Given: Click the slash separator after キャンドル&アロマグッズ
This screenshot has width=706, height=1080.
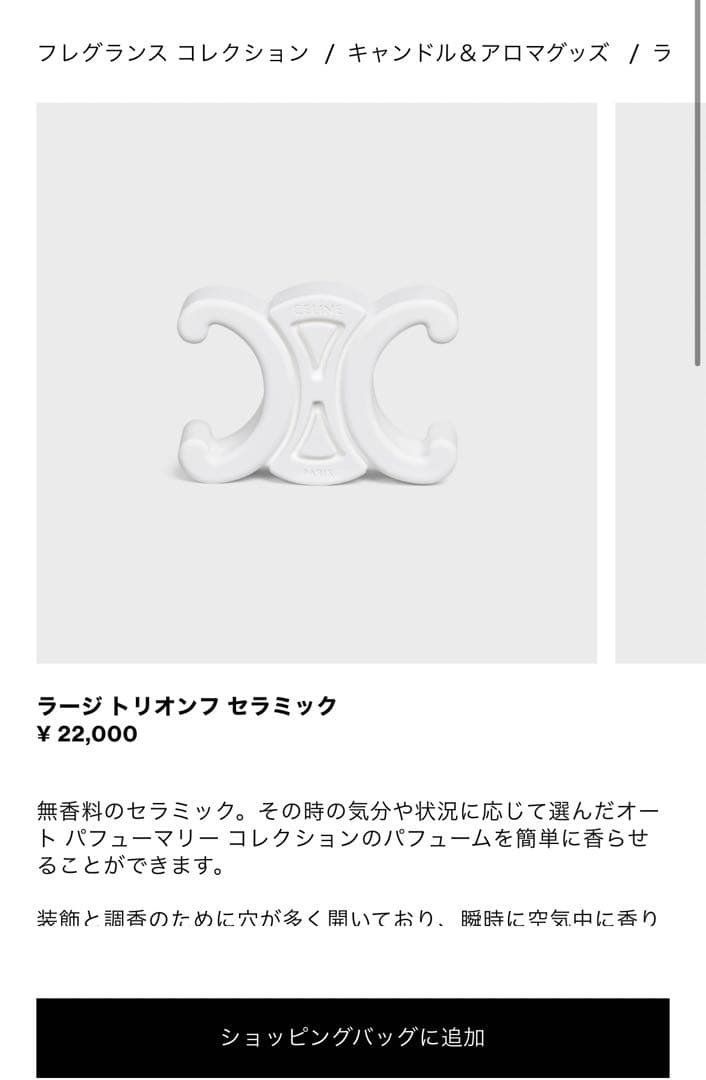Looking at the screenshot, I should click(x=632, y=53).
